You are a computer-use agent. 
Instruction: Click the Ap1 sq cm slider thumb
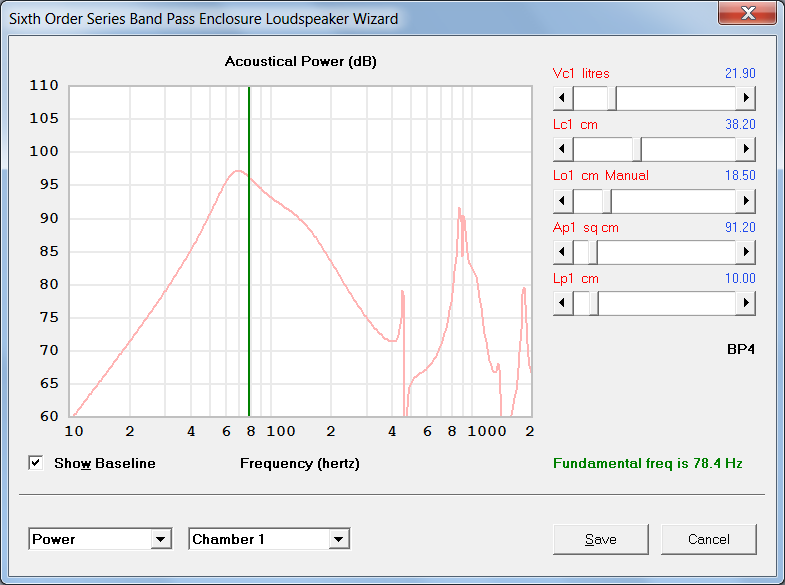593,252
